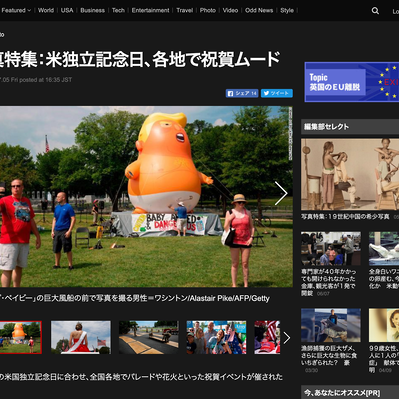The width and height of the screenshot is (399, 399).
Task: Open the Topic 英国のEU離脱 banner
Action: (x=352, y=82)
